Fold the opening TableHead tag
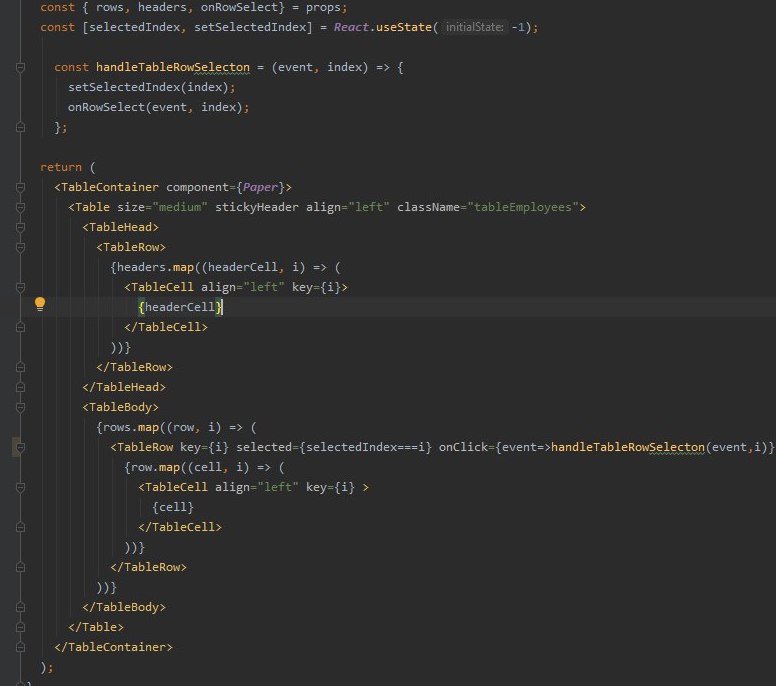Viewport: 776px width, 686px height. coord(20,227)
